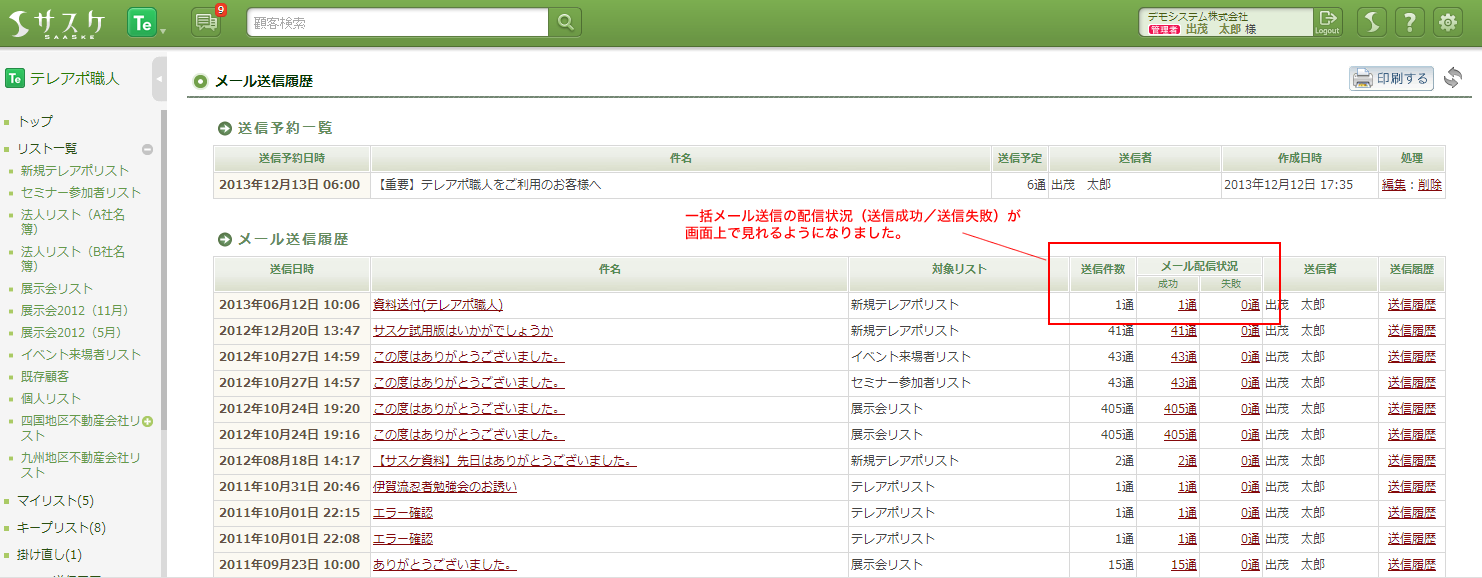Image resolution: width=1482 pixels, height=578 pixels.
Task: Open トップ in the sidebar
Action: pos(35,121)
